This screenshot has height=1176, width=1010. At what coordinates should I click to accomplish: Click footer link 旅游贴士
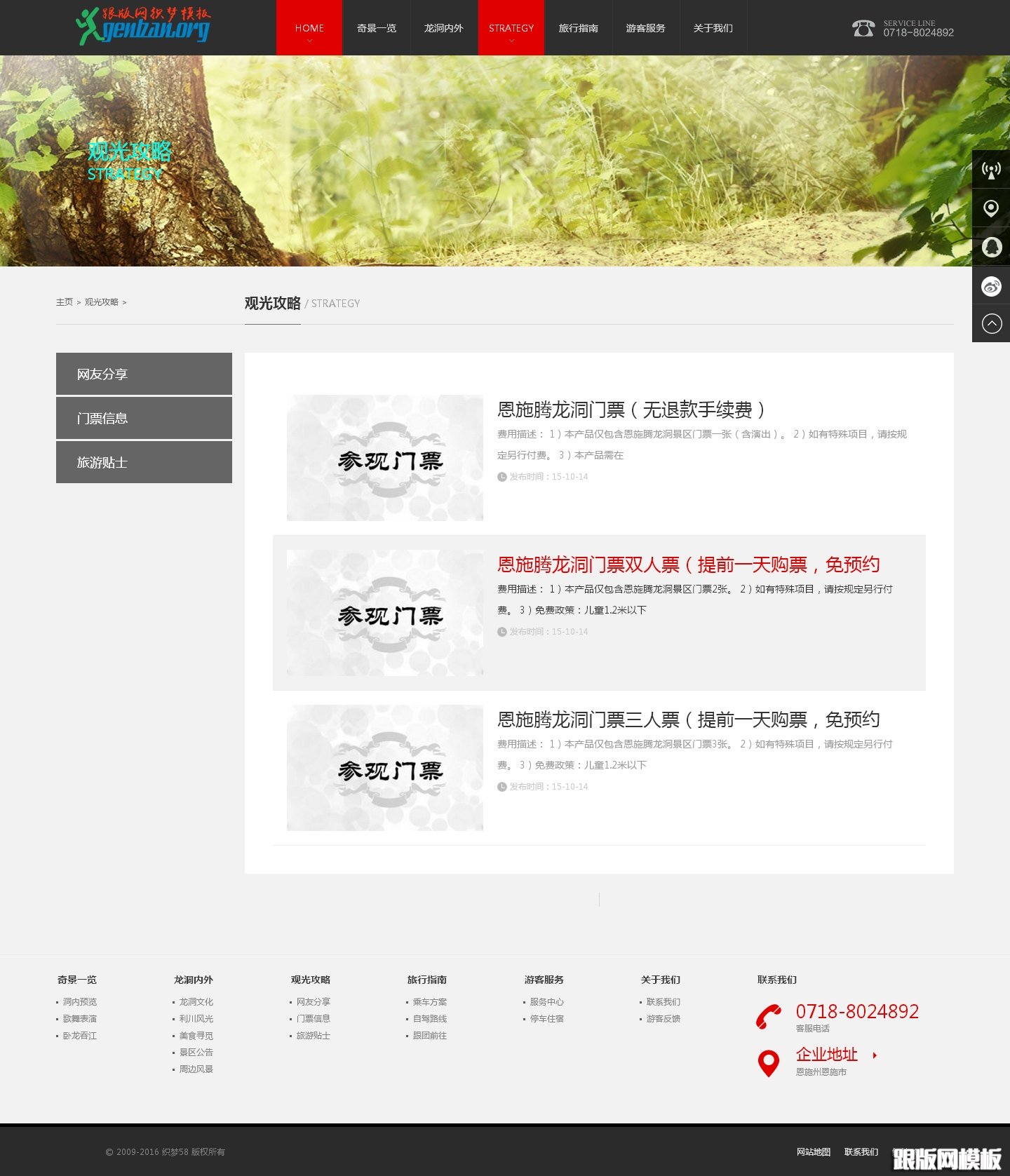tap(313, 1036)
